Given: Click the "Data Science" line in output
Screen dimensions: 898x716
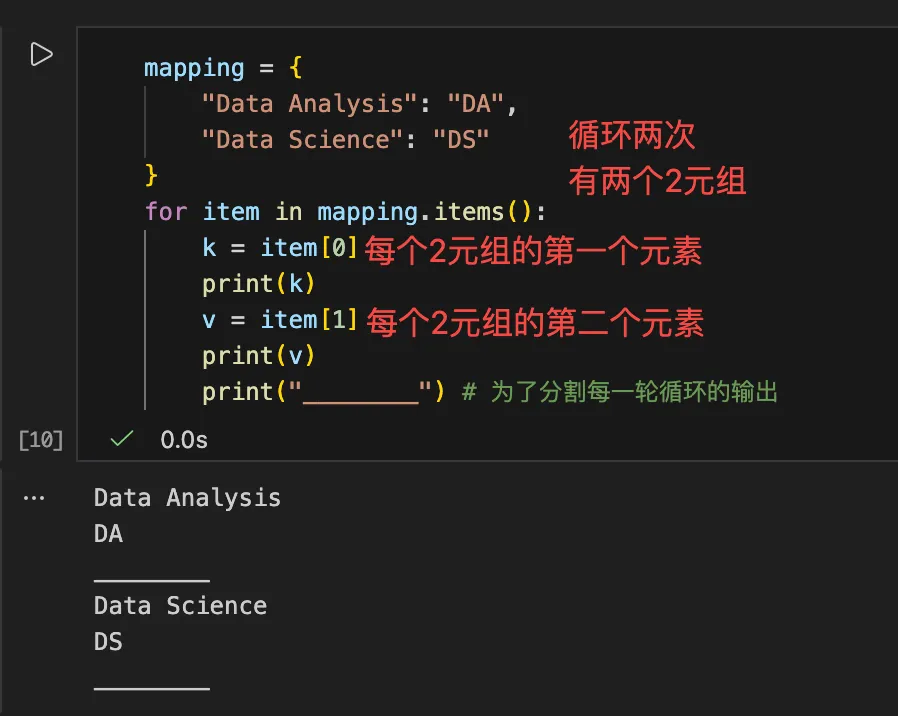Looking at the screenshot, I should (180, 605).
